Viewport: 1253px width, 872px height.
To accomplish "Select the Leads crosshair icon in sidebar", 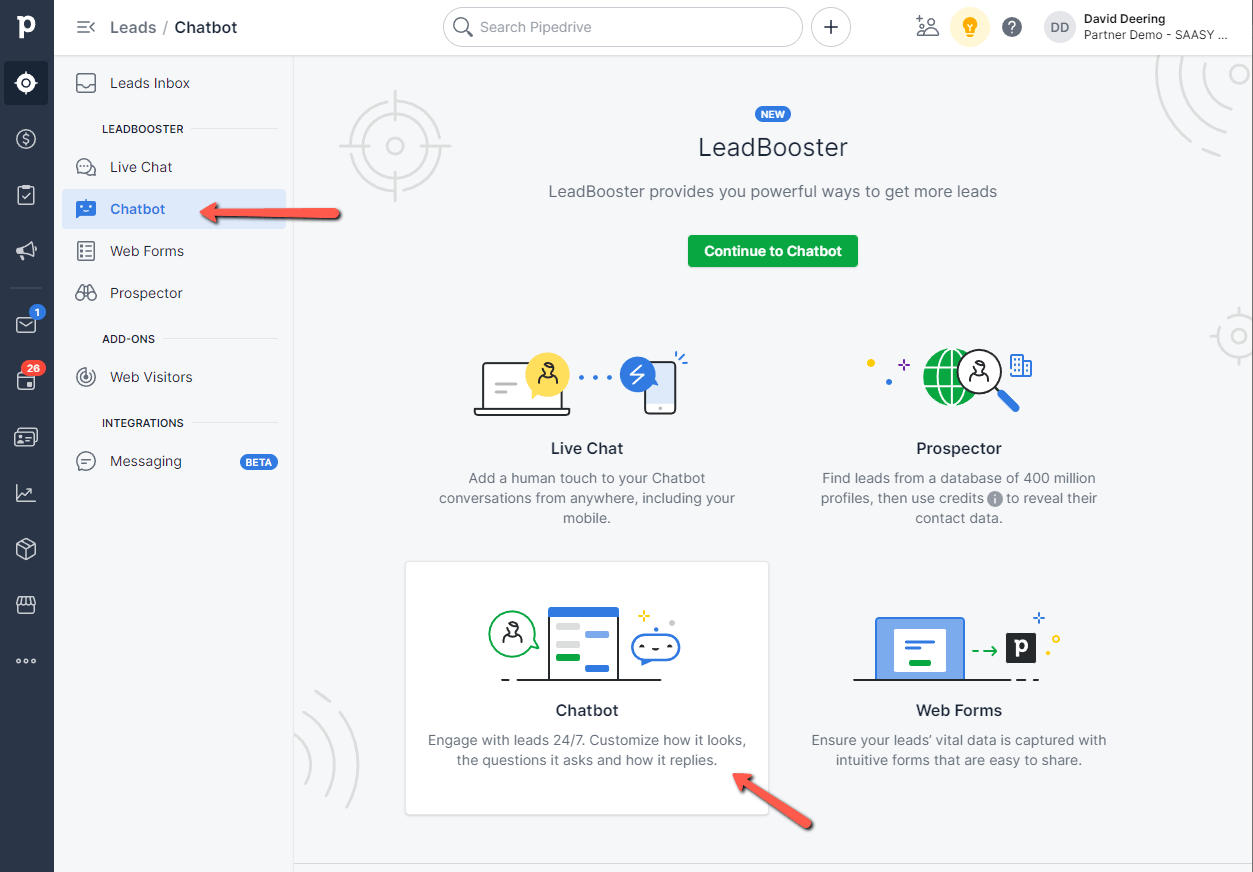I will point(26,83).
